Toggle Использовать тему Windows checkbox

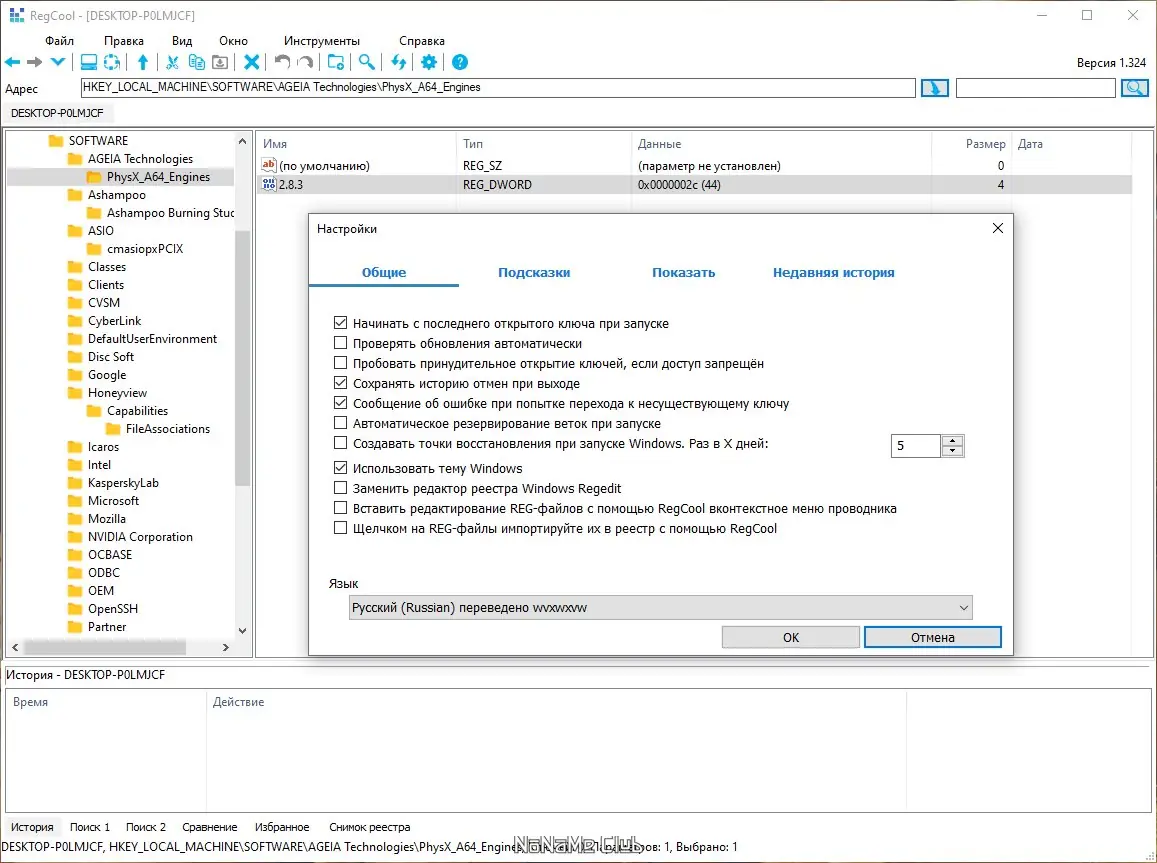click(x=340, y=467)
